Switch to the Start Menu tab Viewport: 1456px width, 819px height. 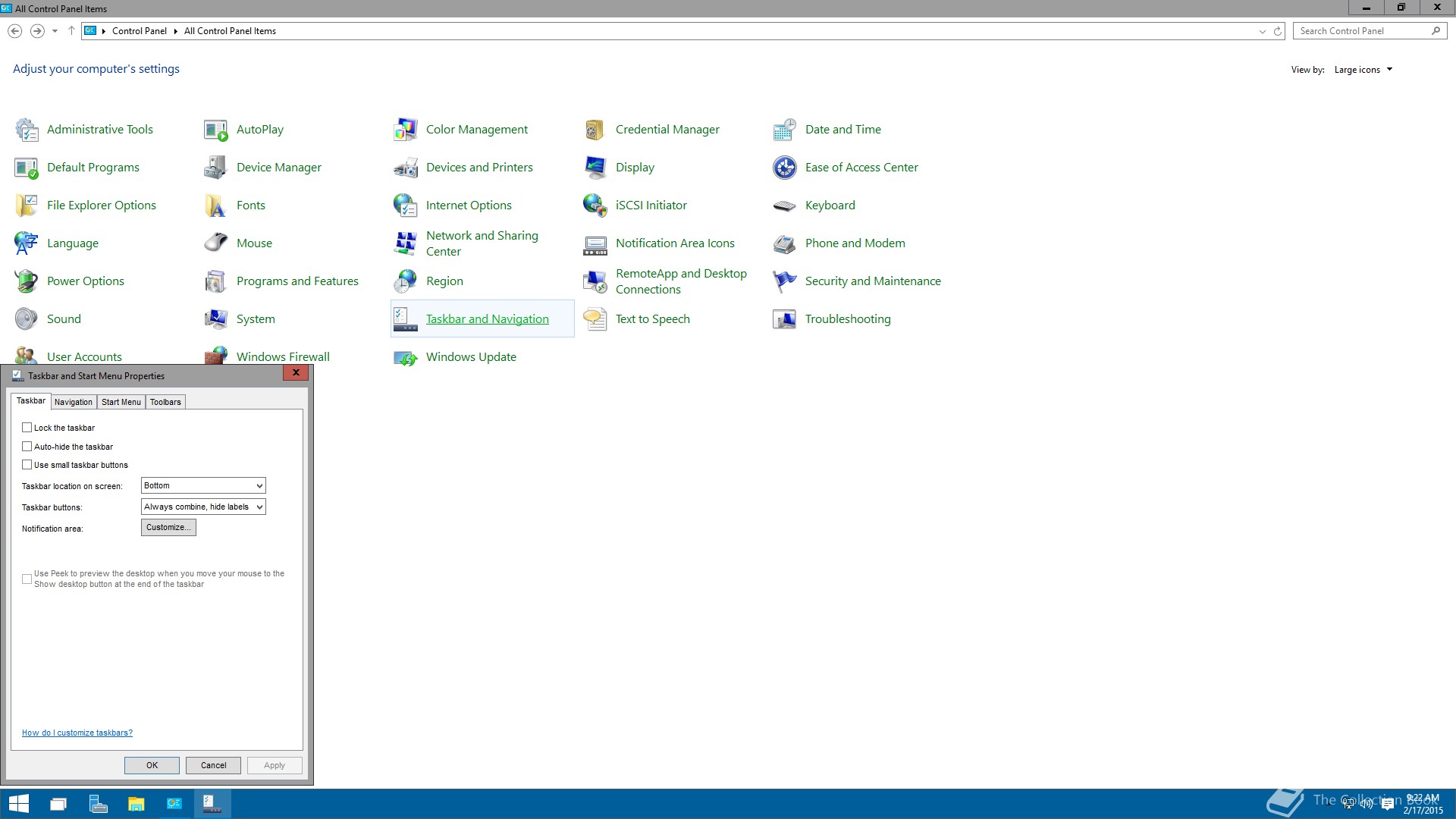pos(121,402)
